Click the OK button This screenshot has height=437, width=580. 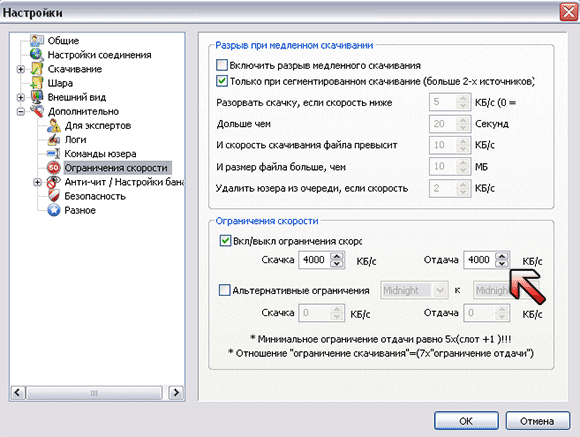(466, 421)
